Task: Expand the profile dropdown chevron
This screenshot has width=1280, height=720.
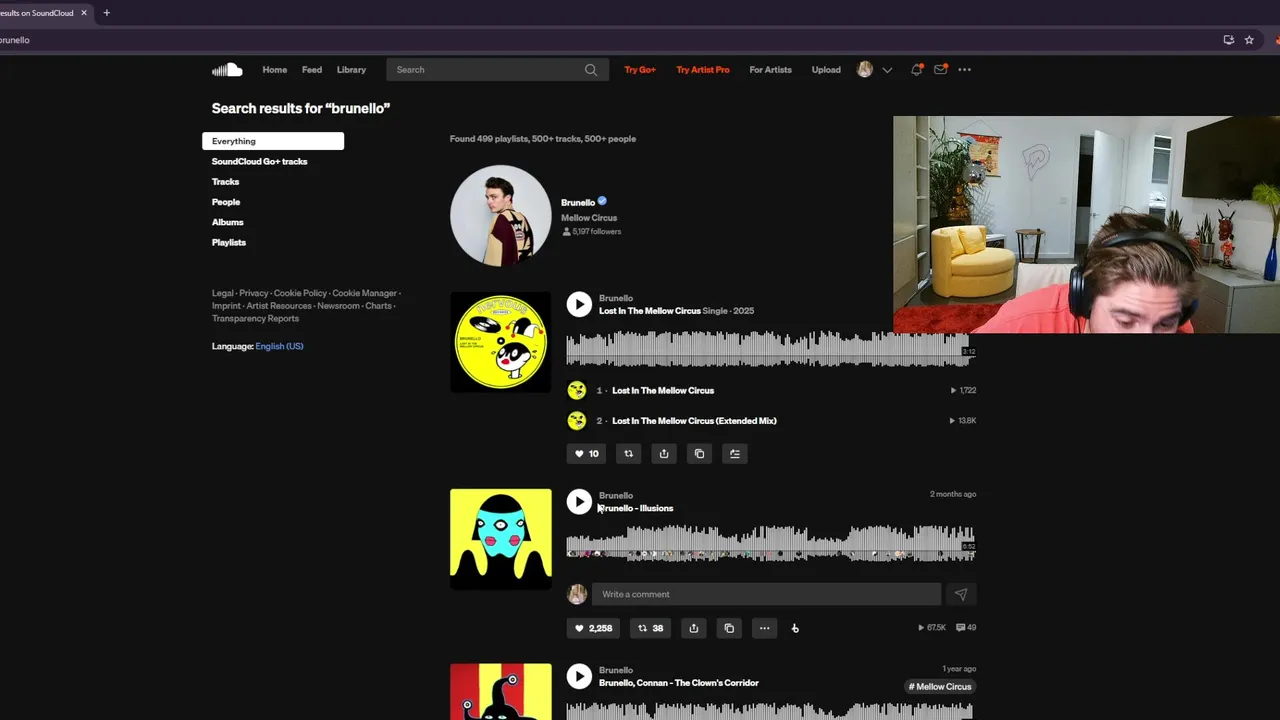Action: point(887,70)
